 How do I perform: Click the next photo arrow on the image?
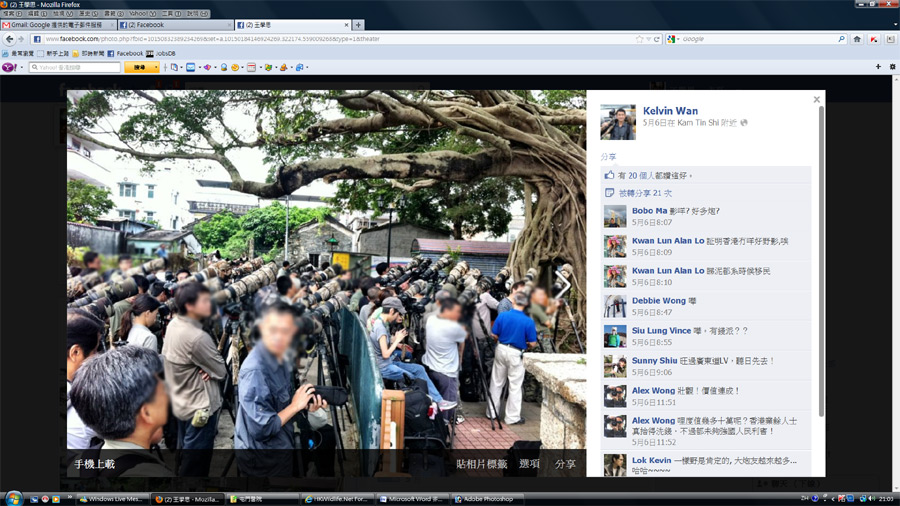coord(563,284)
